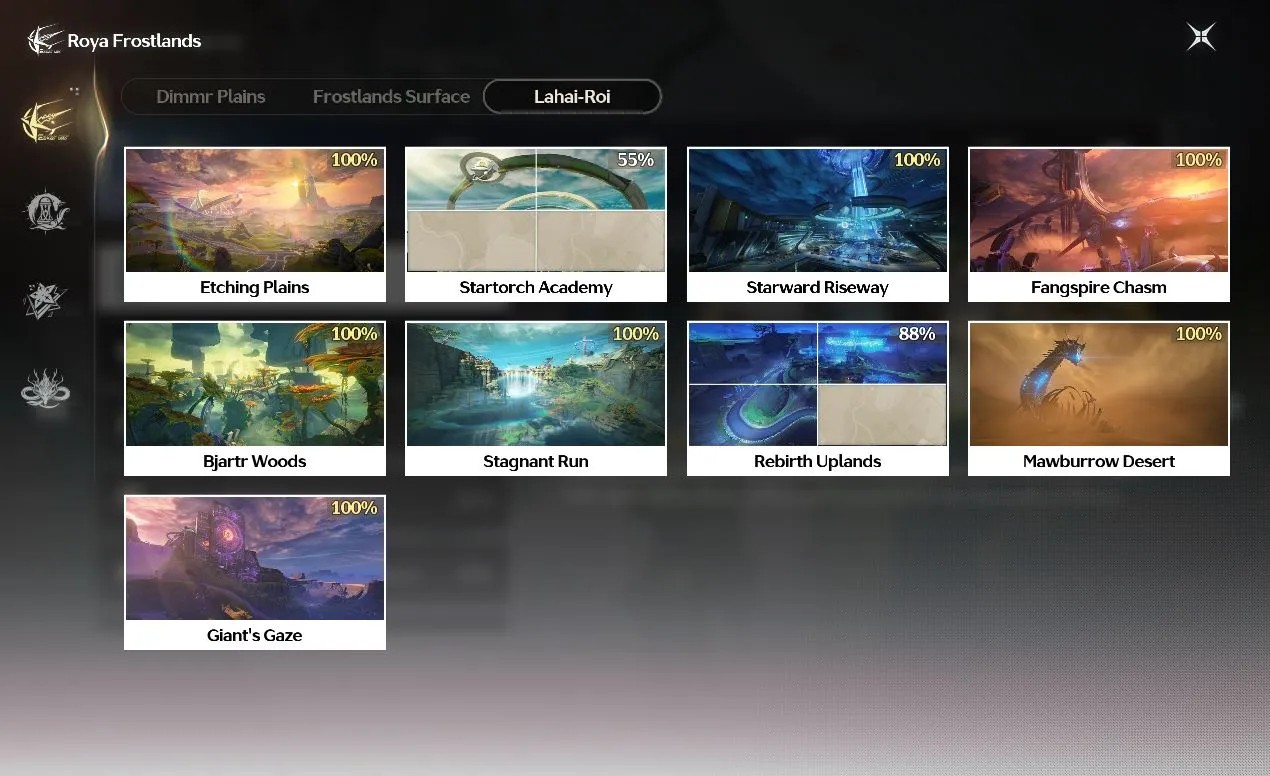The width and height of the screenshot is (1270, 776).
Task: Select the Mawburrow Desert card
Action: [x=1099, y=399]
